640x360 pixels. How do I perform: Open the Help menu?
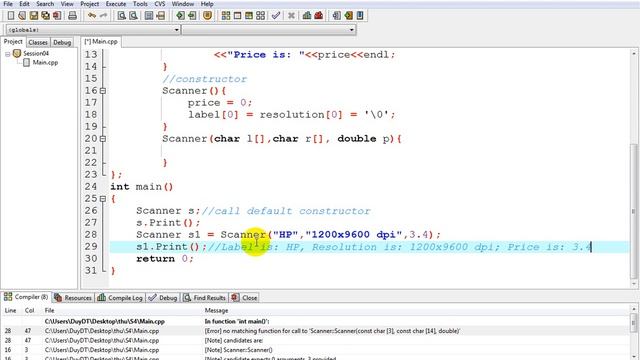[207, 4]
